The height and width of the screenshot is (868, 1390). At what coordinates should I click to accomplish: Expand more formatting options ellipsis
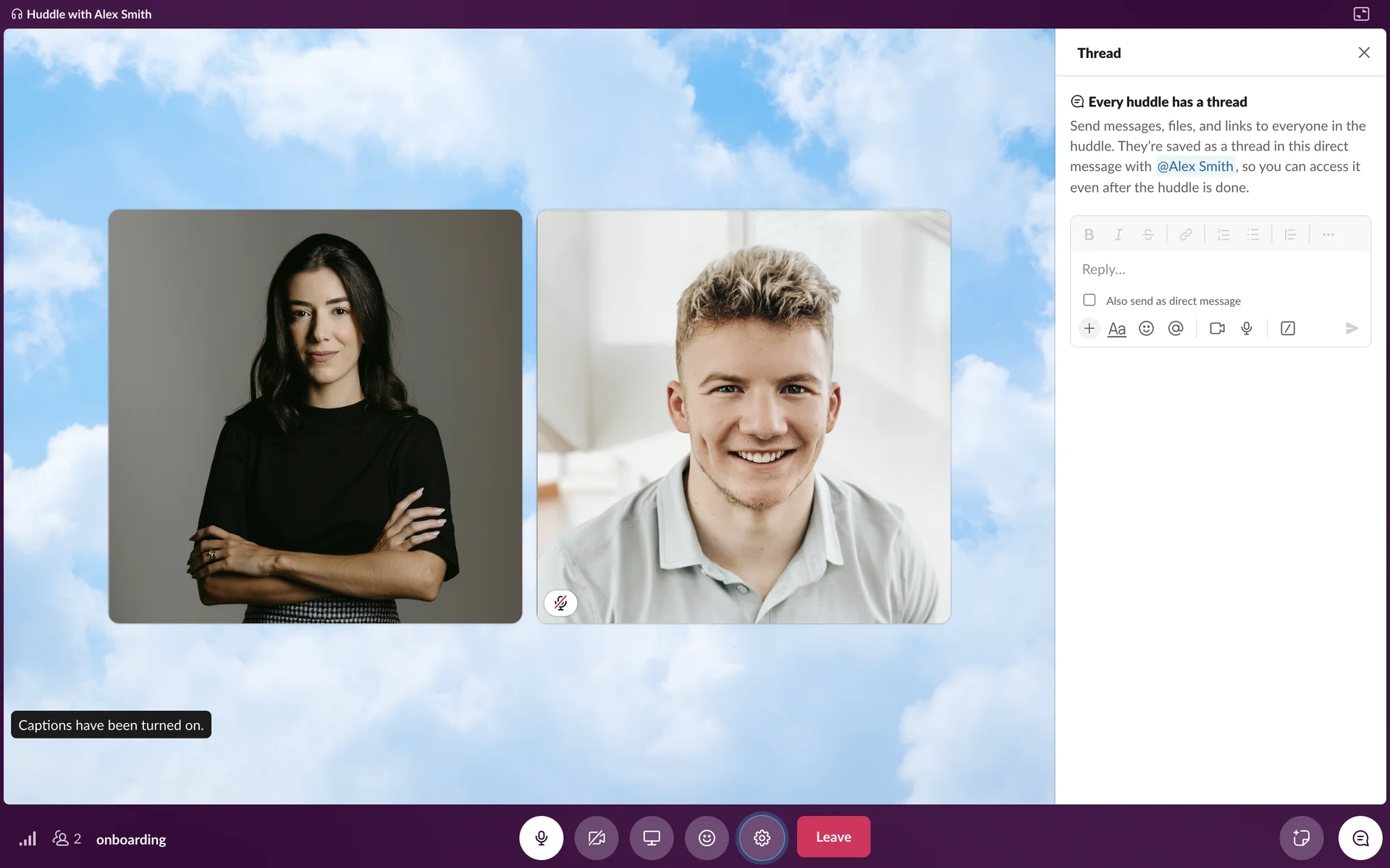tap(1328, 235)
